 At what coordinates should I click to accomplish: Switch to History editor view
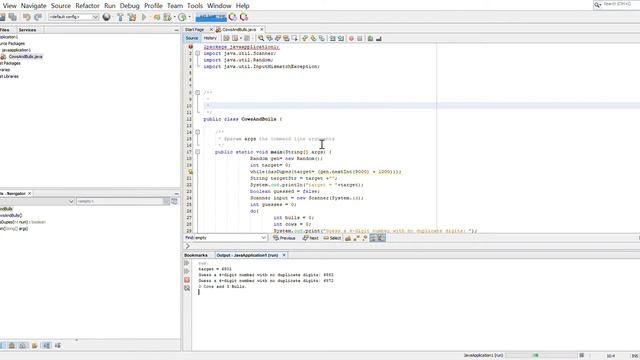(x=210, y=38)
